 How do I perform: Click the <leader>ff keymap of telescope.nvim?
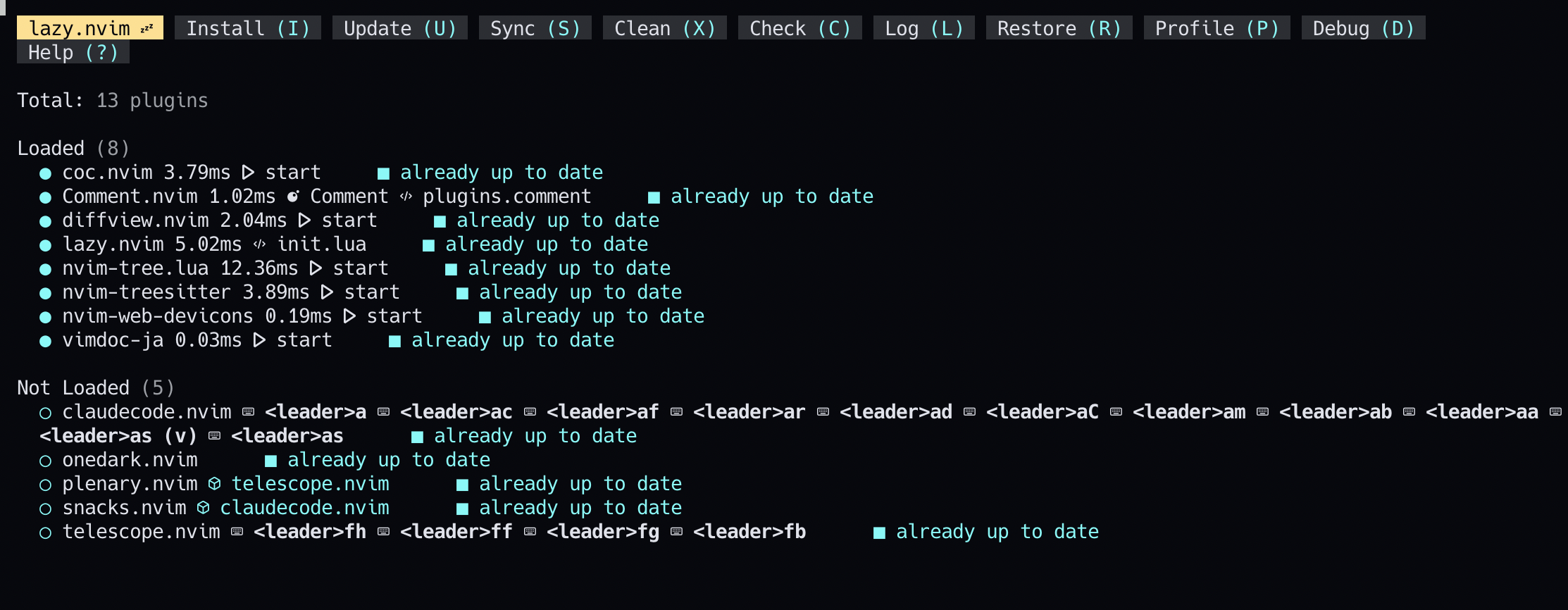click(456, 532)
